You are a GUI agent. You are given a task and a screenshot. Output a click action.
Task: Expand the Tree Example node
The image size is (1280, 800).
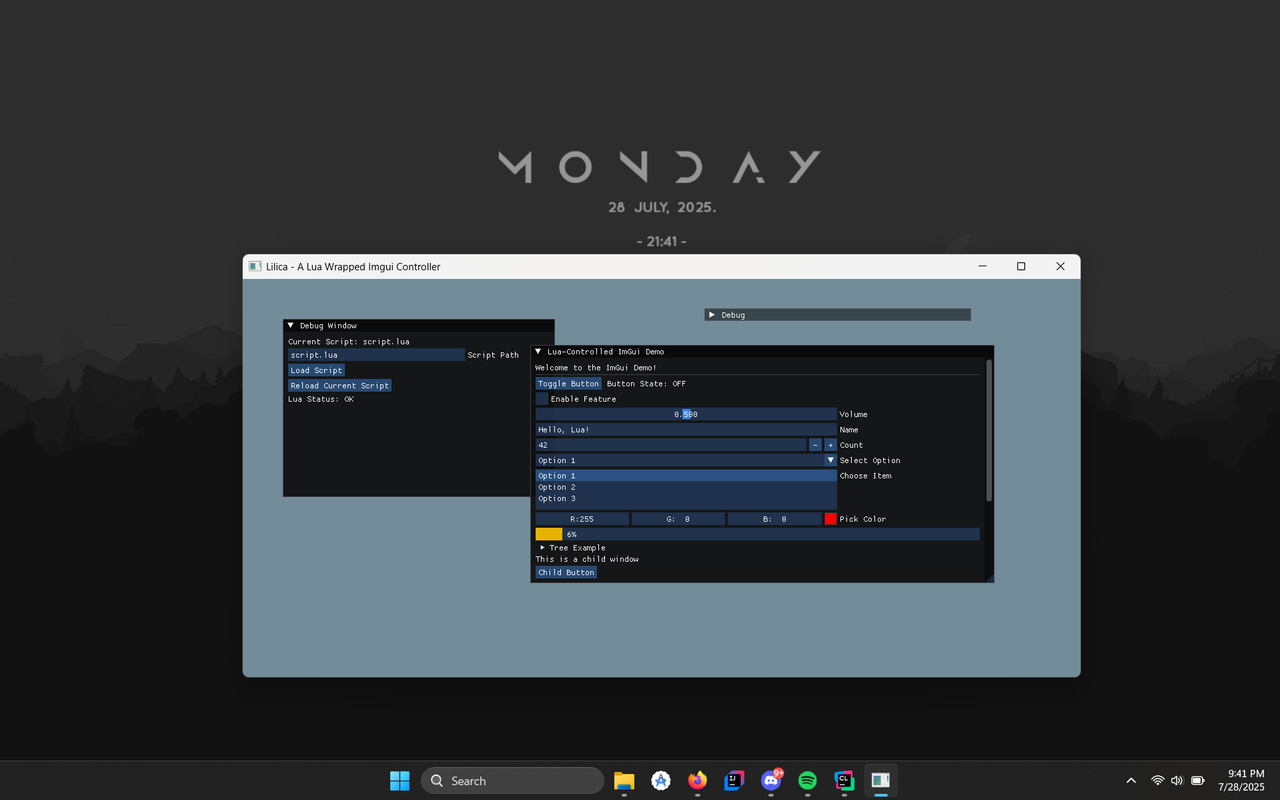542,548
